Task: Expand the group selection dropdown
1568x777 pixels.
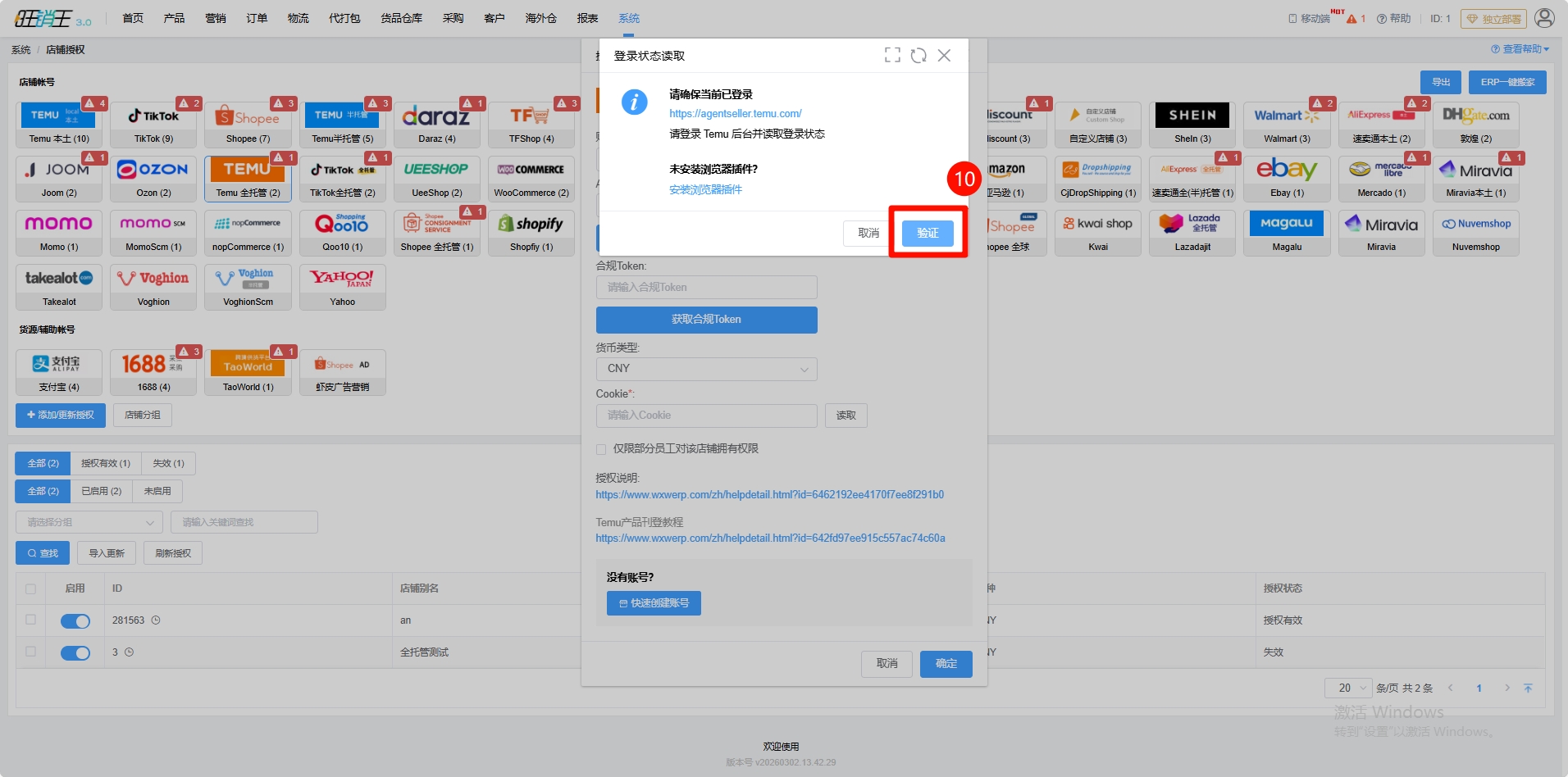Action: click(89, 522)
